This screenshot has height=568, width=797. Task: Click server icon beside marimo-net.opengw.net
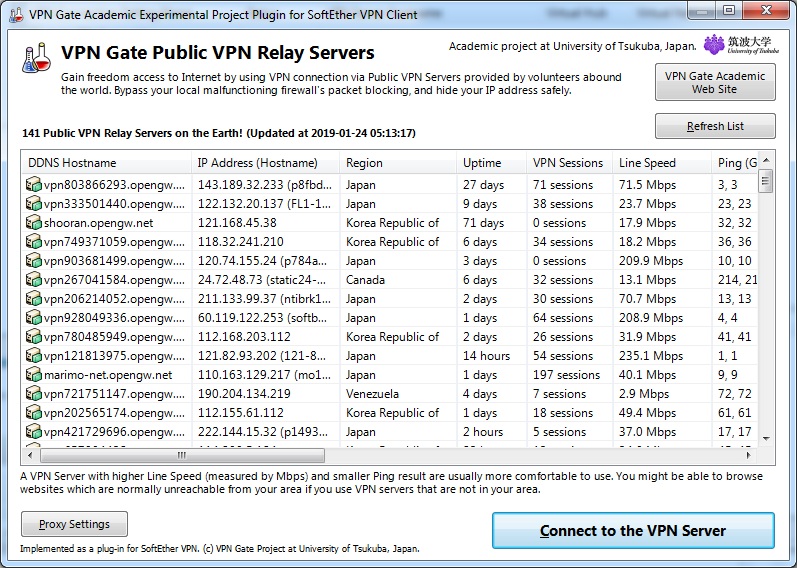point(34,375)
